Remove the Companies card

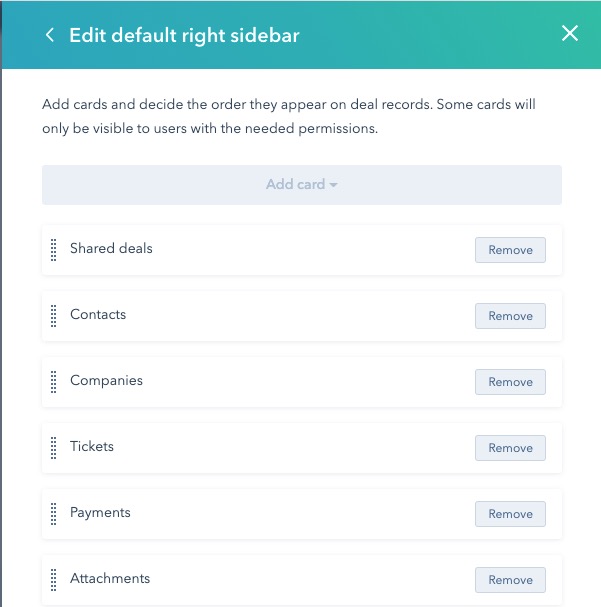(510, 382)
